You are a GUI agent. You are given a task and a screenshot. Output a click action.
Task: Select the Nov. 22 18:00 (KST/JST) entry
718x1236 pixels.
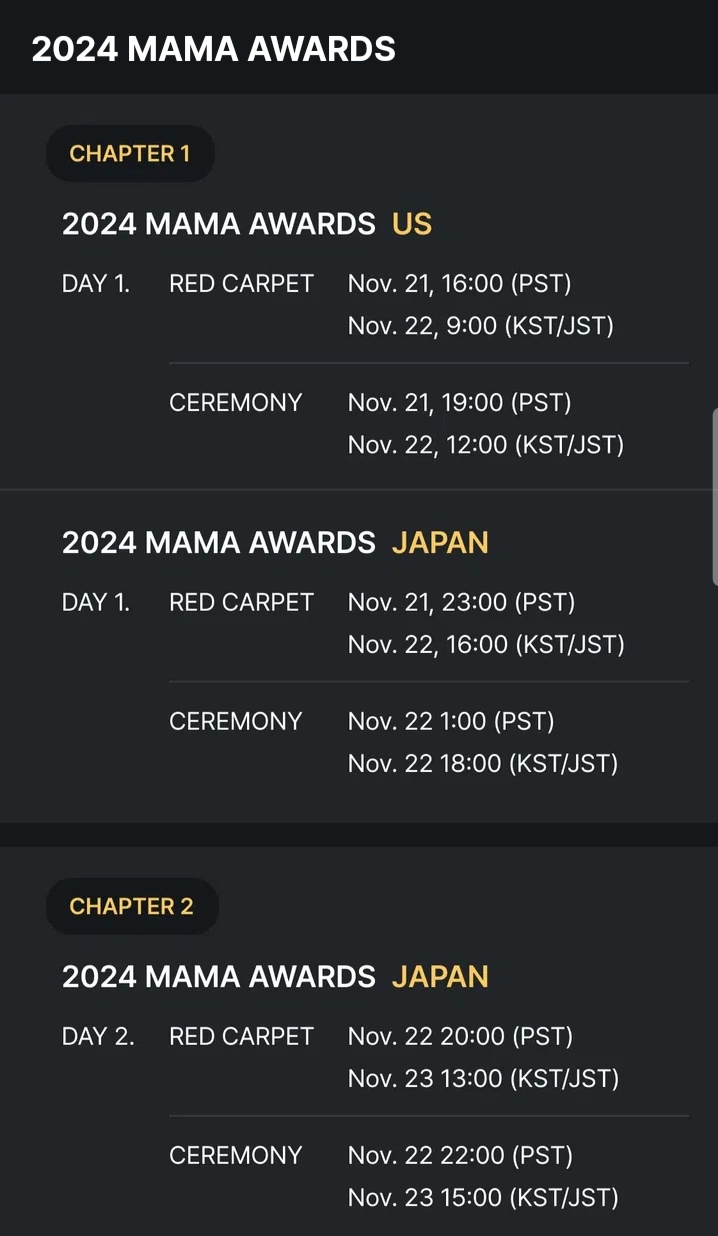coord(482,764)
